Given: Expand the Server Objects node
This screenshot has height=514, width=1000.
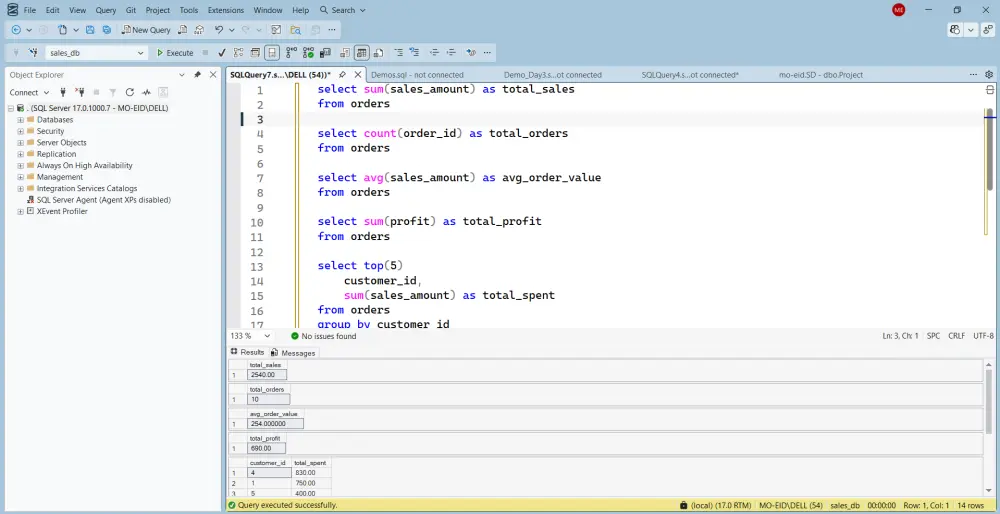Looking at the screenshot, I should point(20,143).
